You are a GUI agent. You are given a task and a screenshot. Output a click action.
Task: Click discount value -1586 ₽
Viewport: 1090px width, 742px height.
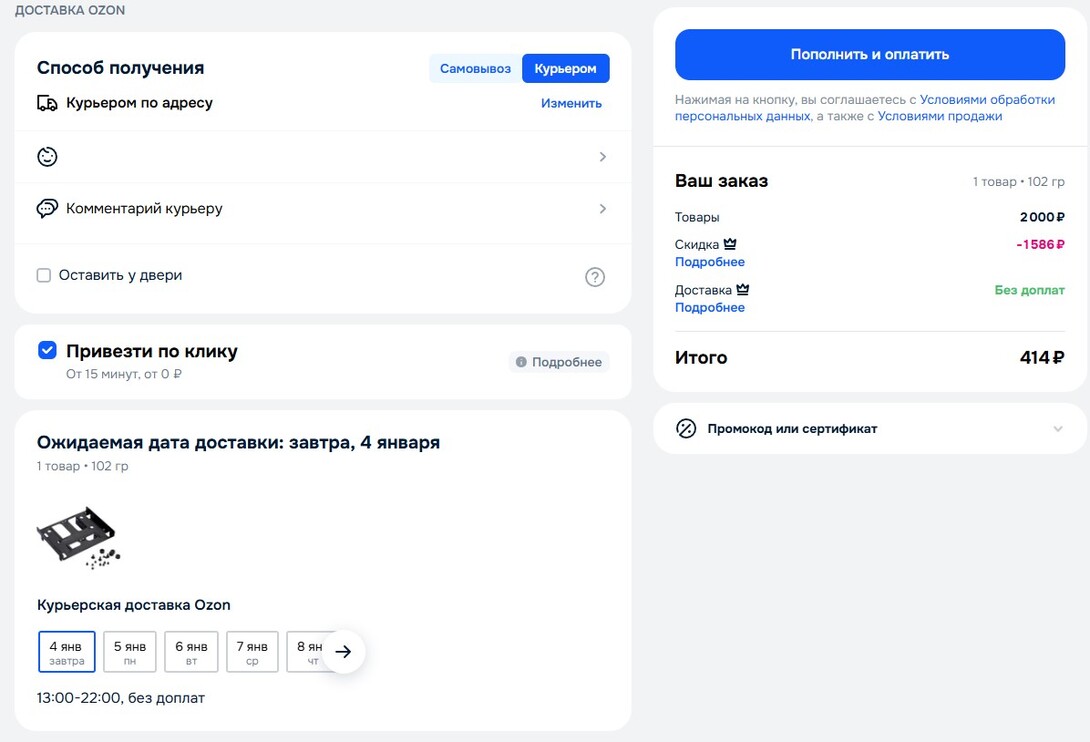coord(1040,244)
